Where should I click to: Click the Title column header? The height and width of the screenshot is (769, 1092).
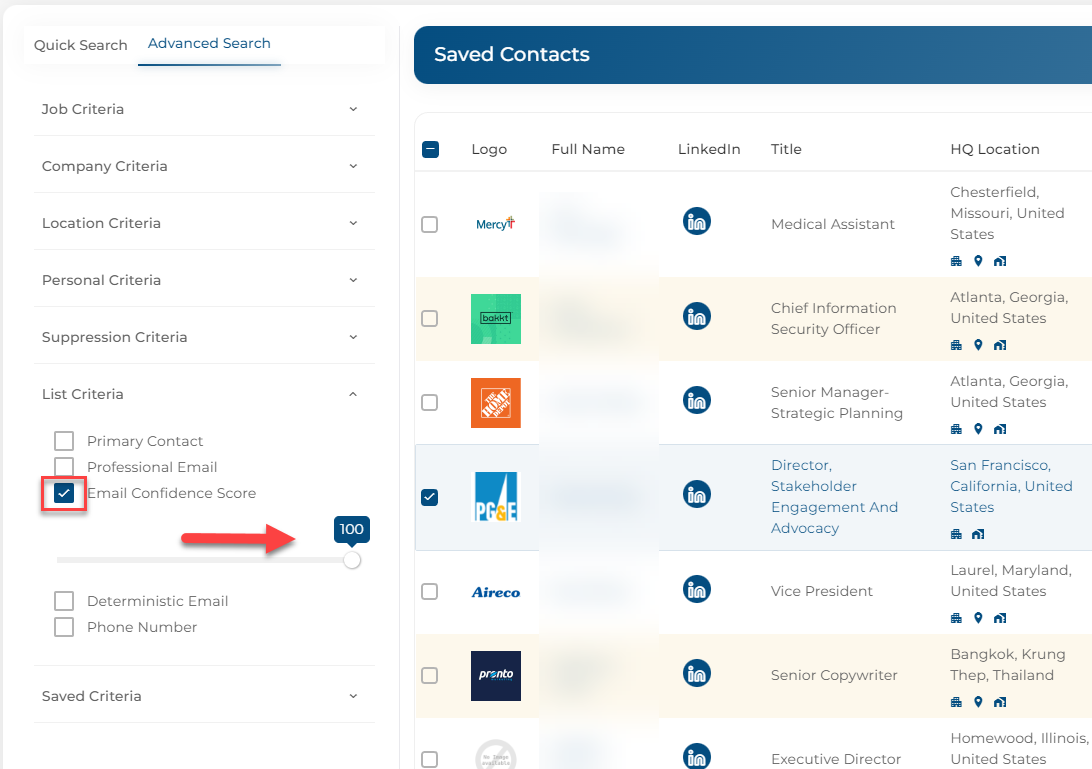pyautogui.click(x=786, y=149)
